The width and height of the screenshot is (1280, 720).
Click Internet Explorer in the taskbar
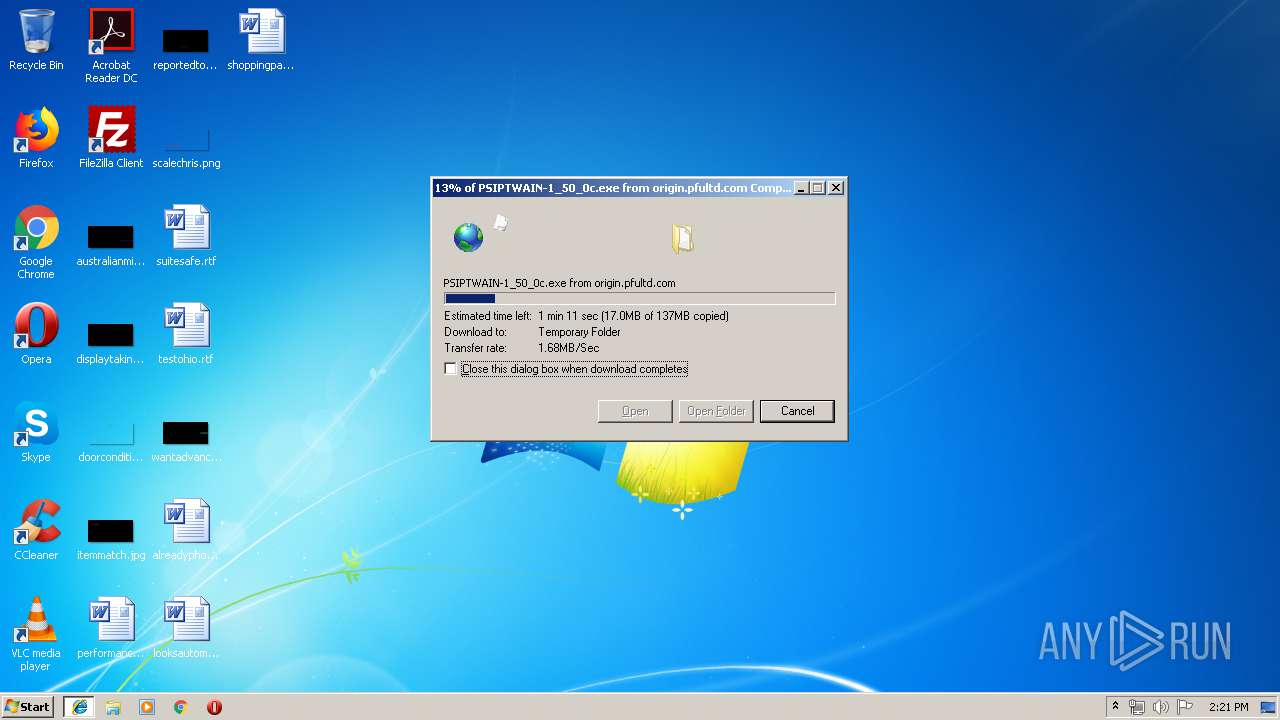click(x=79, y=707)
